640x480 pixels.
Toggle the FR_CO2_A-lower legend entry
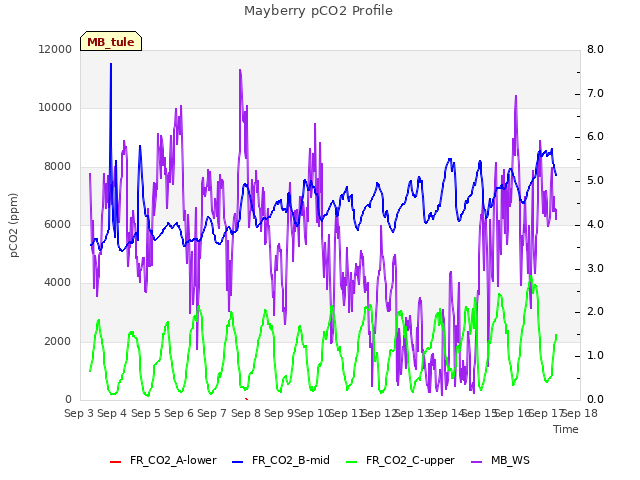[x=163, y=460]
